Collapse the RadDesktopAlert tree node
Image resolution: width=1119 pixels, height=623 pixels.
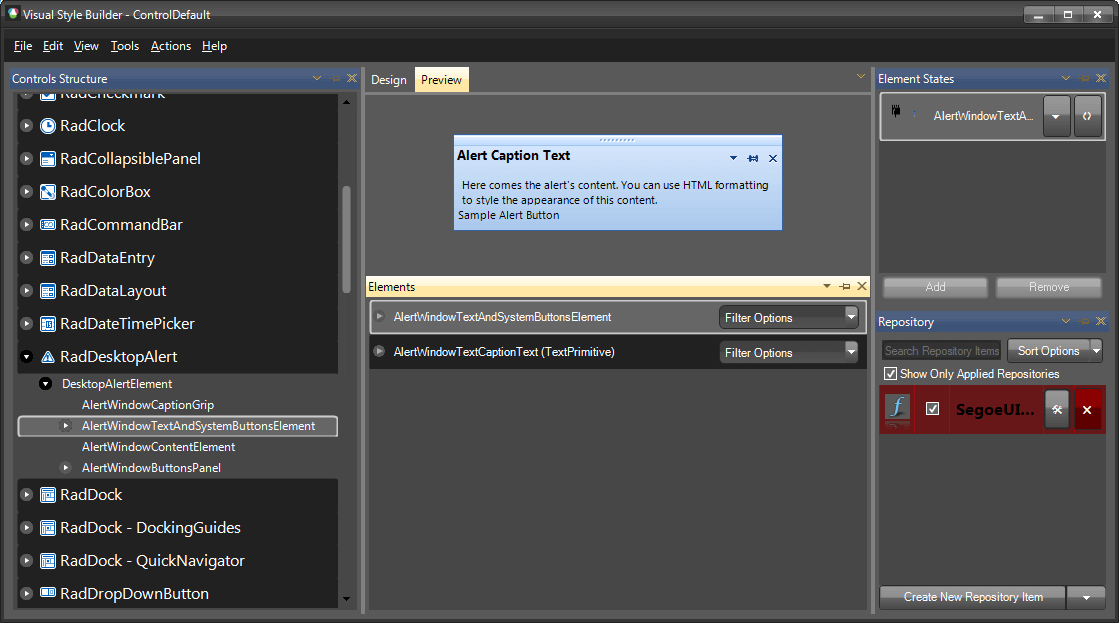(25, 357)
